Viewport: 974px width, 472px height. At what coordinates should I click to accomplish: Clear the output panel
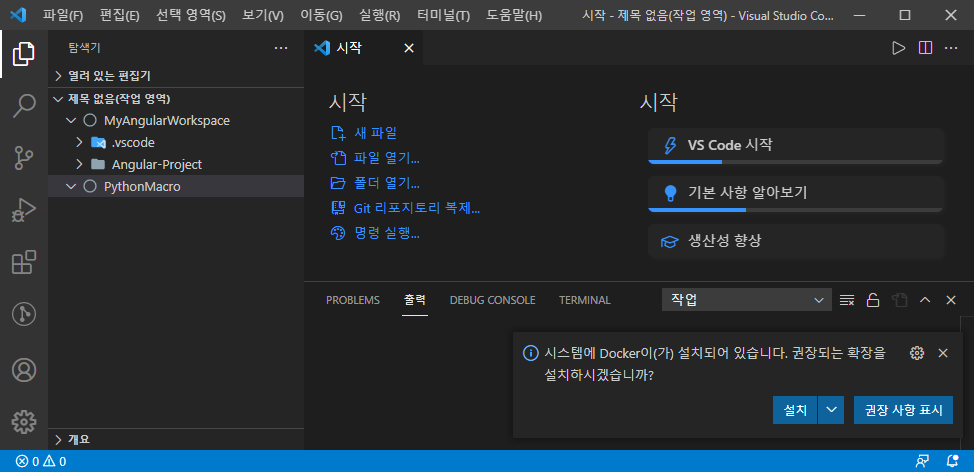click(846, 300)
